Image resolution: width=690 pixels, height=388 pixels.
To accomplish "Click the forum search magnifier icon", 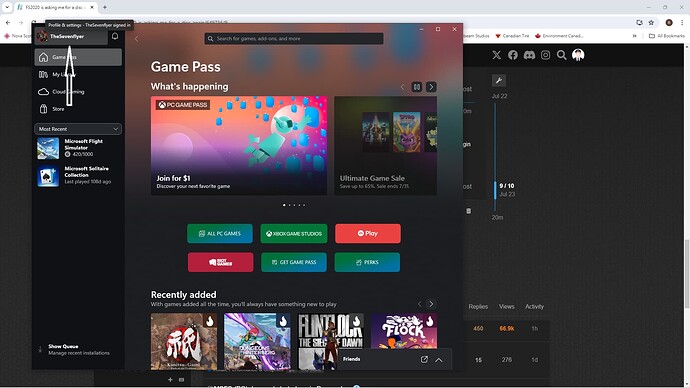I will pyautogui.click(x=562, y=55).
